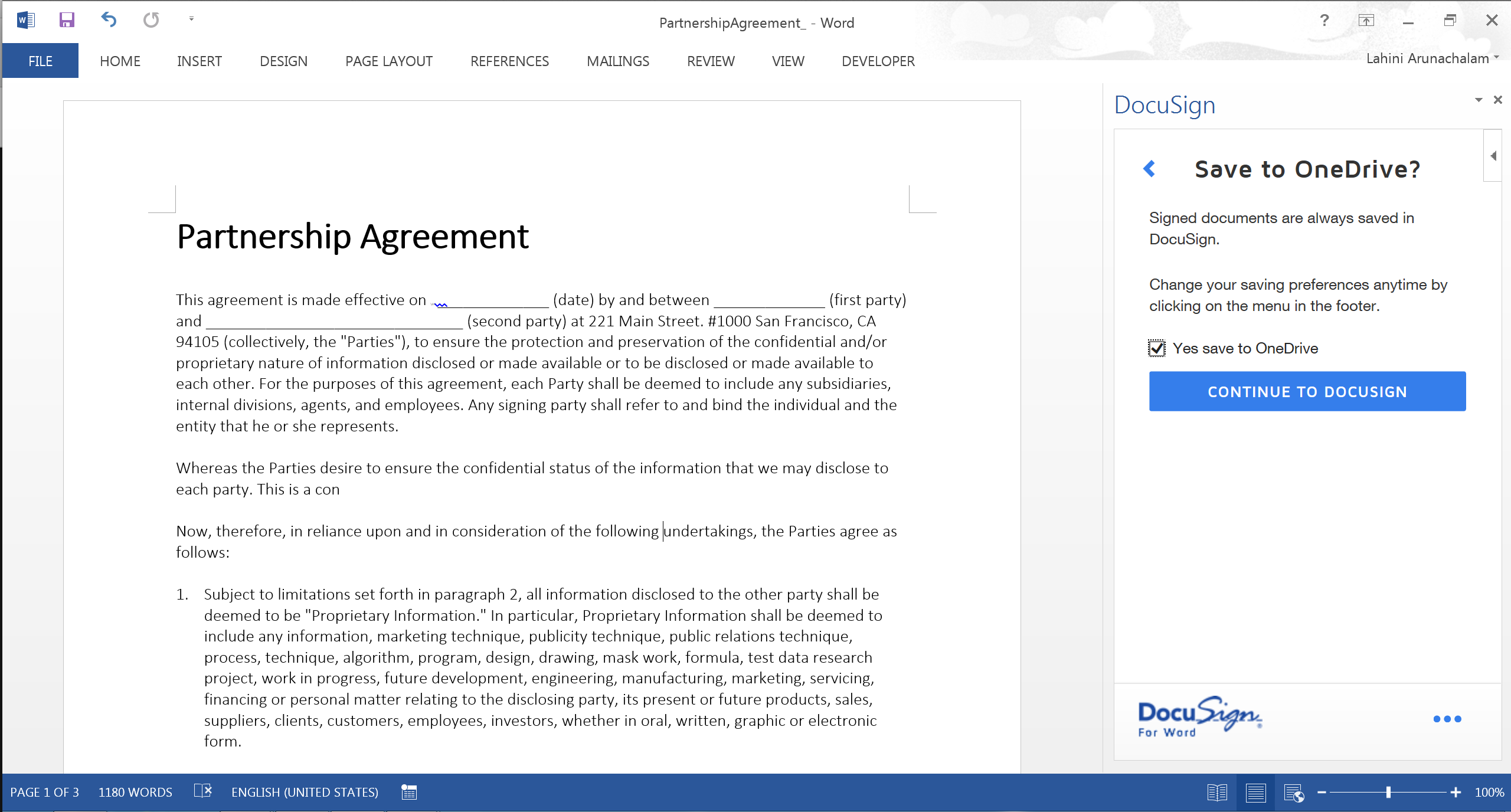1511x812 pixels.
Task: Click the Save icon in Quick Access Toolbar
Action: pos(67,20)
